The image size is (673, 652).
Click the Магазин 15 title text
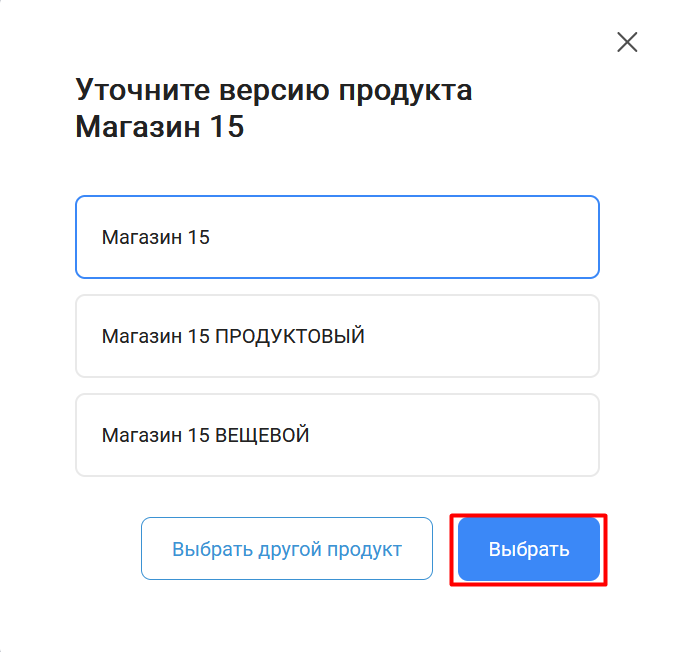pyautogui.click(x=160, y=127)
